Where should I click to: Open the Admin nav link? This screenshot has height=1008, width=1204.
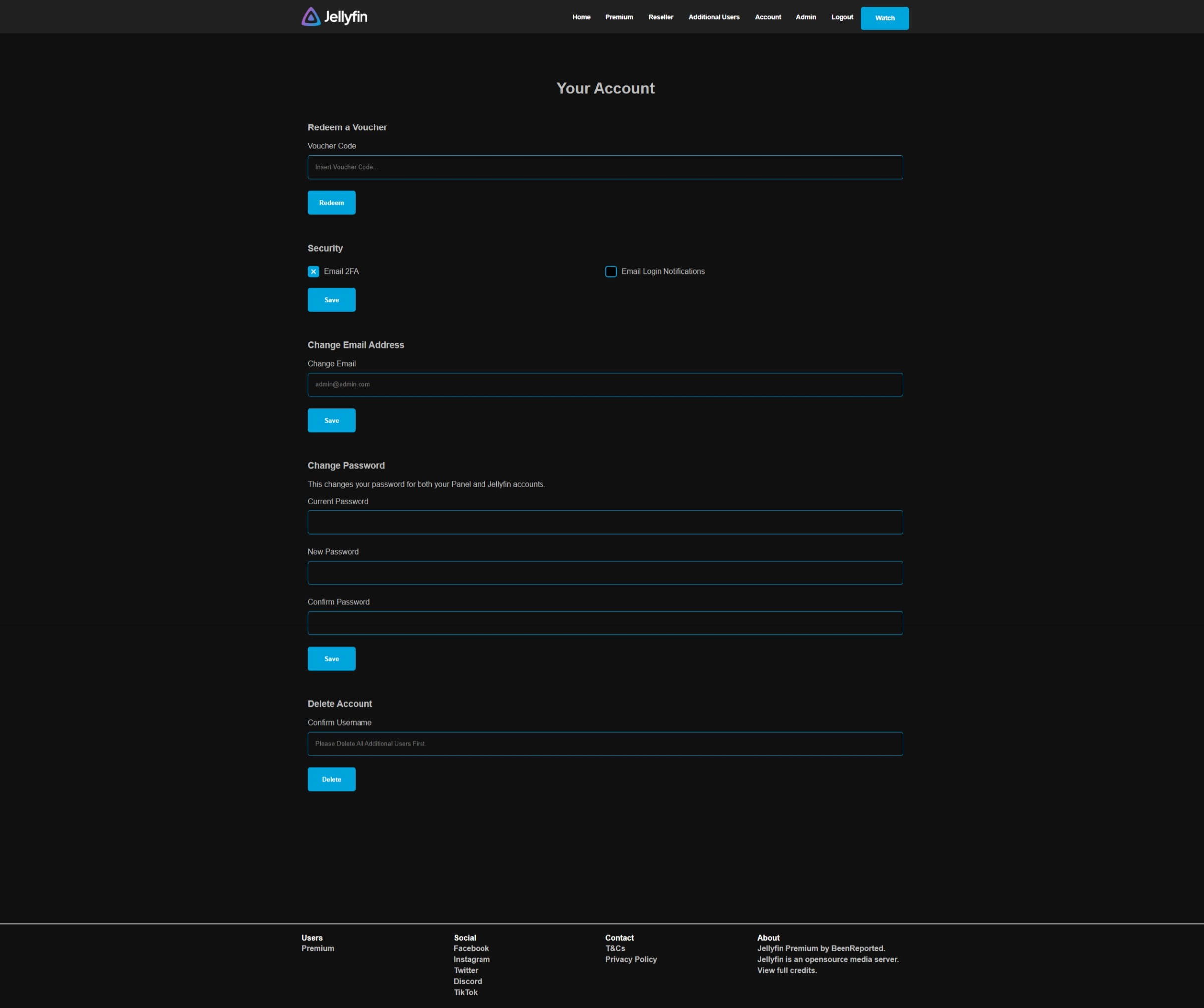pyautogui.click(x=805, y=17)
